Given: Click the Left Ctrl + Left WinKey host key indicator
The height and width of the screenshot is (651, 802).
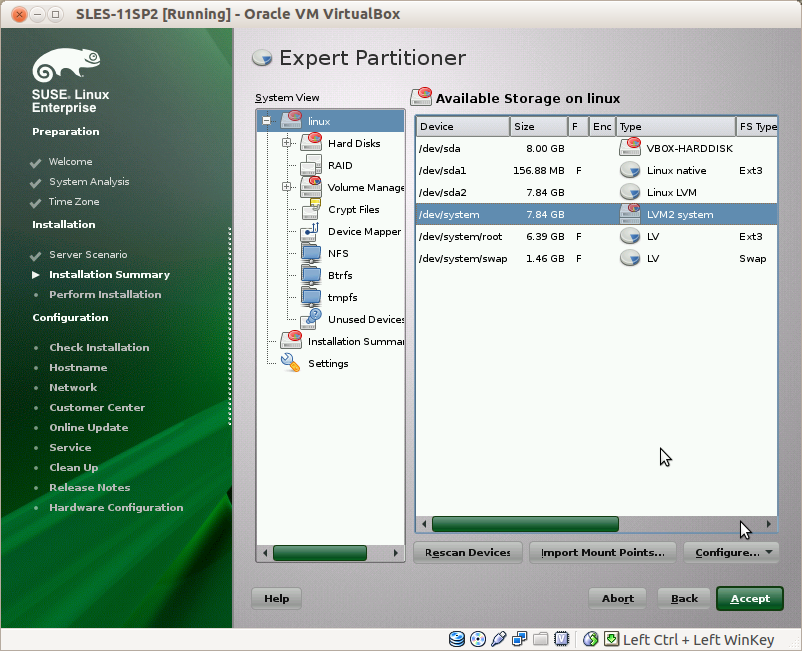Looking at the screenshot, I should 698,640.
